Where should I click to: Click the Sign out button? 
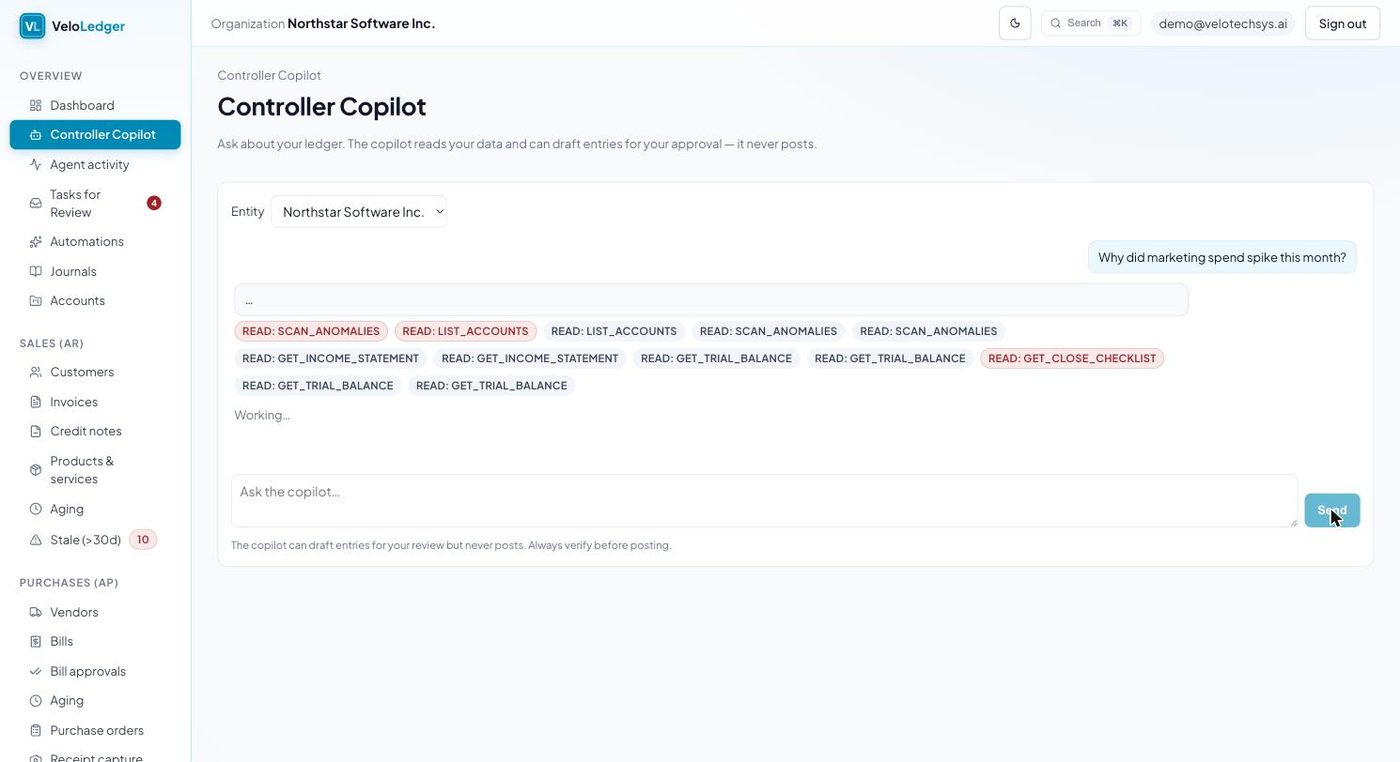(x=1342, y=23)
